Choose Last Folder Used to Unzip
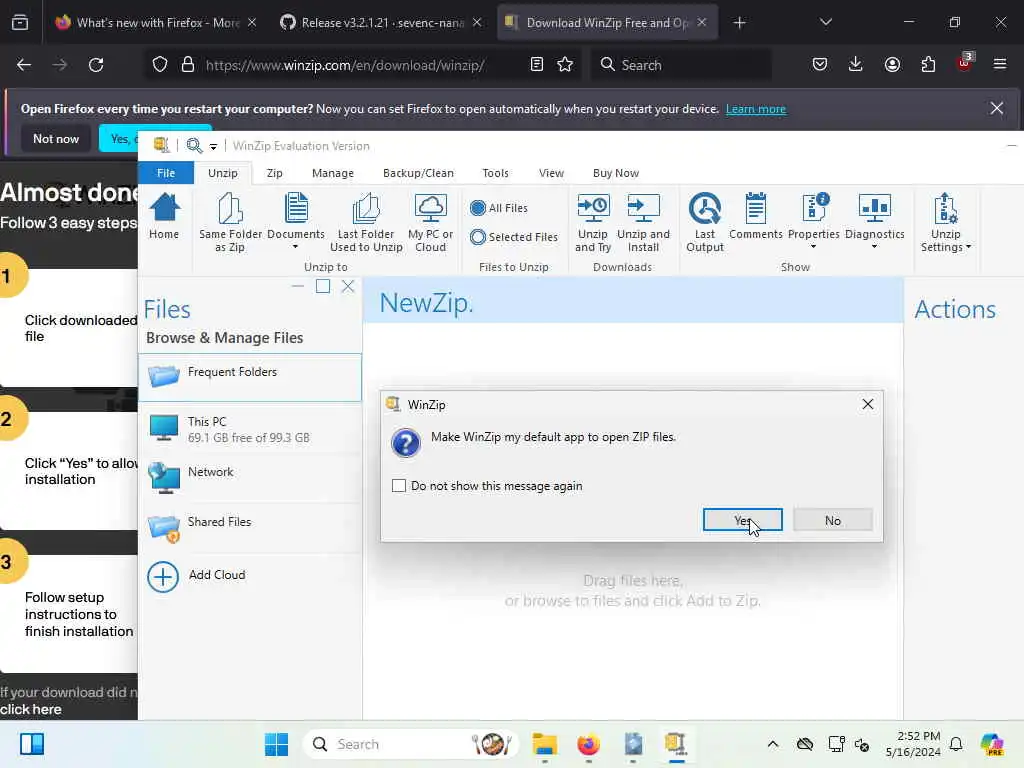The width and height of the screenshot is (1024, 768). coord(366,222)
